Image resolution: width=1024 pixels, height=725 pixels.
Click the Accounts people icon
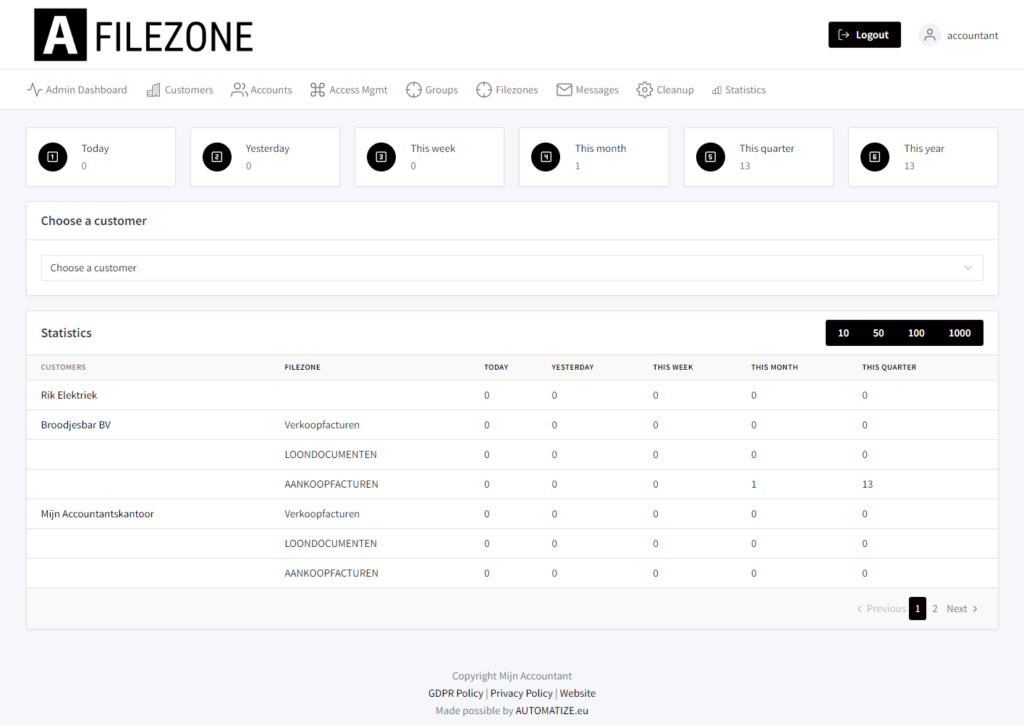[239, 89]
